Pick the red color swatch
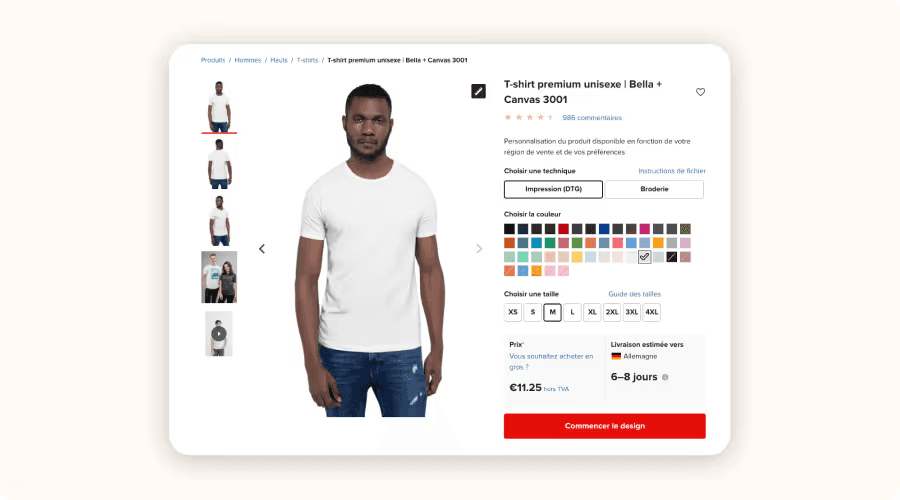This screenshot has width=900, height=500. [564, 229]
